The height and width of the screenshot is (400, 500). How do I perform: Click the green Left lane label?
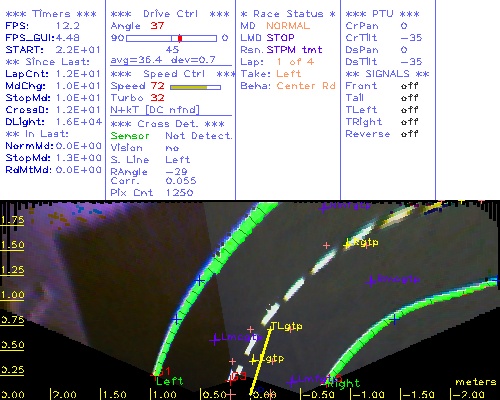point(169,381)
